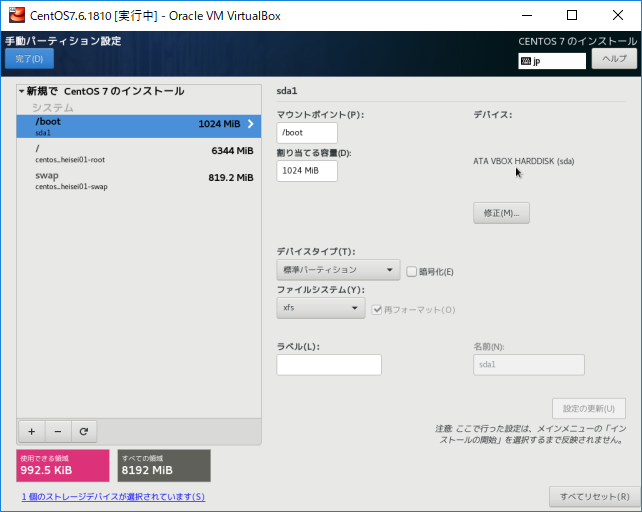
Task: Click the ヘルプ help button
Action: [x=614, y=59]
